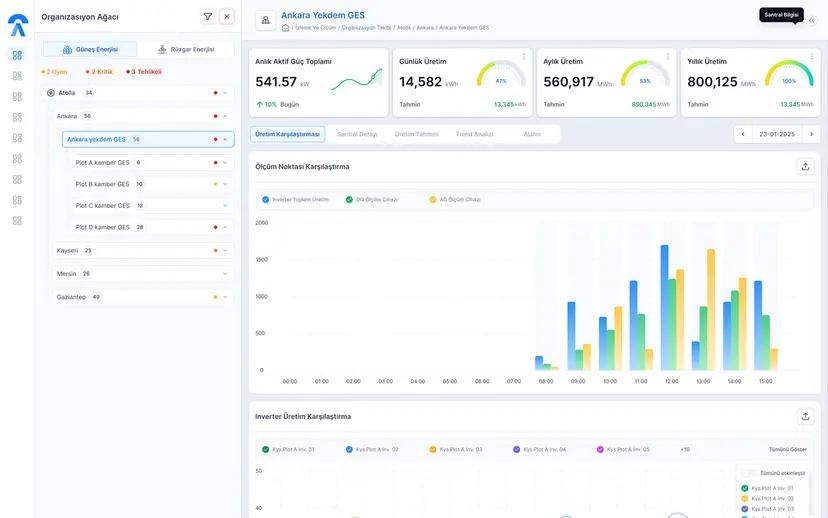Switch to the Güneş Enerjisi tab

coord(90,49)
